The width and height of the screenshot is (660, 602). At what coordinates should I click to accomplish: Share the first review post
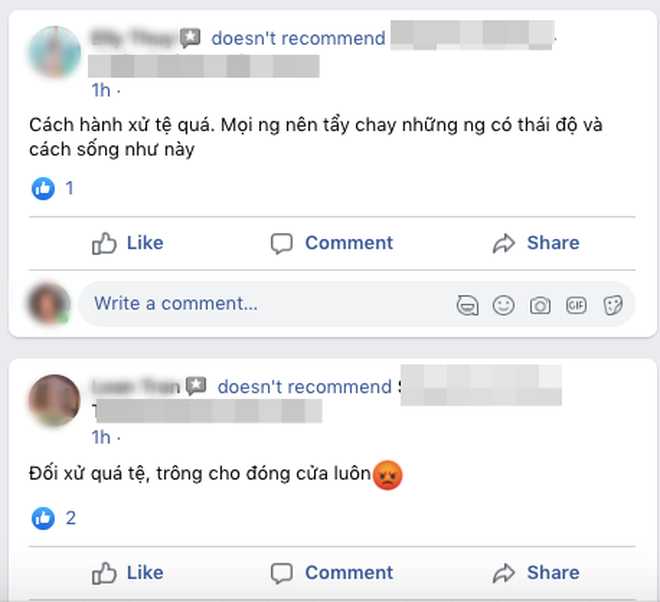pos(536,243)
